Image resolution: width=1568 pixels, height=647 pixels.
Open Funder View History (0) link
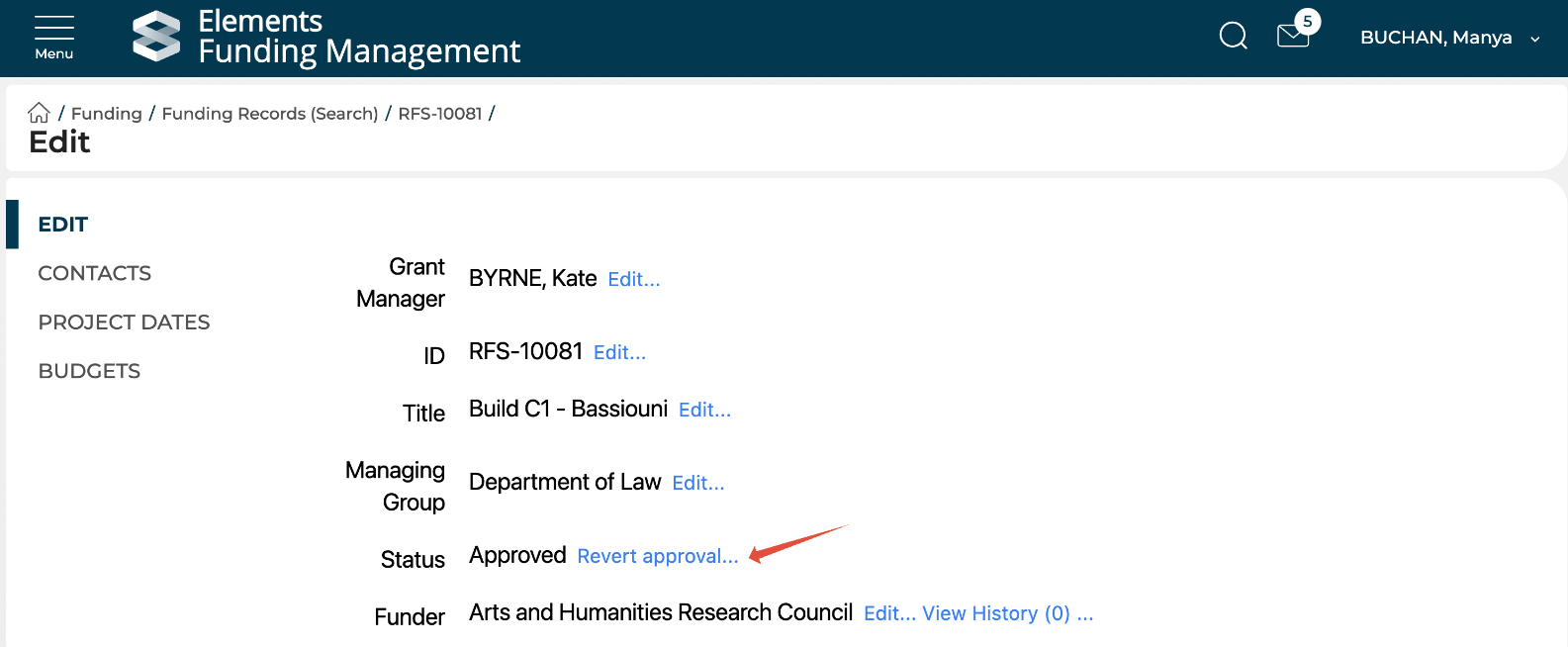click(995, 614)
